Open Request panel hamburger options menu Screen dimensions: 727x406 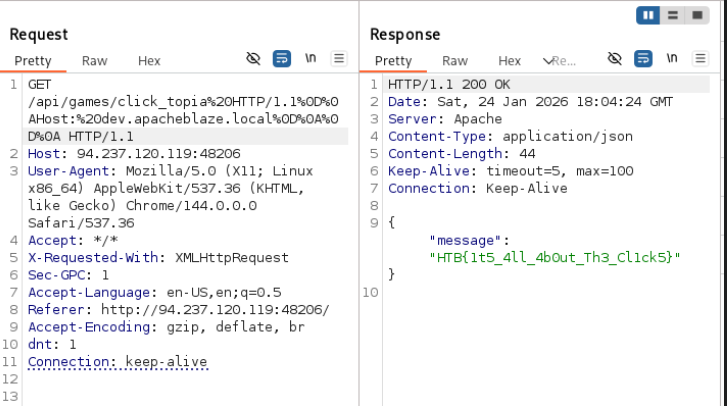[x=339, y=60]
